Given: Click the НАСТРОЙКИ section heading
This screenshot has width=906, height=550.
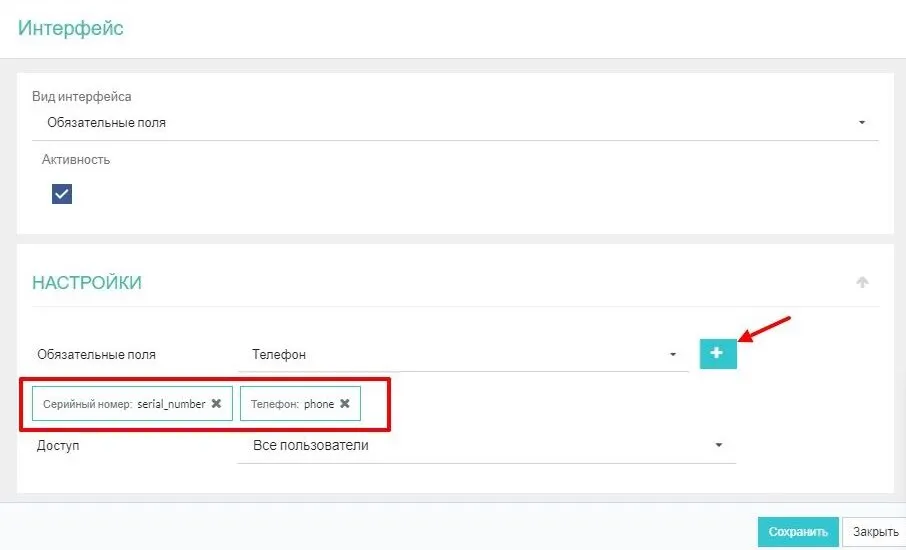Looking at the screenshot, I should [87, 283].
